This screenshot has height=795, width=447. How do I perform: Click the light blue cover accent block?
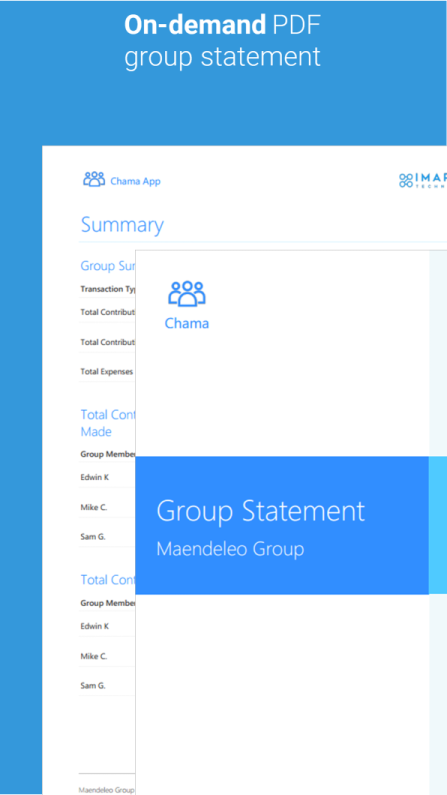438,525
